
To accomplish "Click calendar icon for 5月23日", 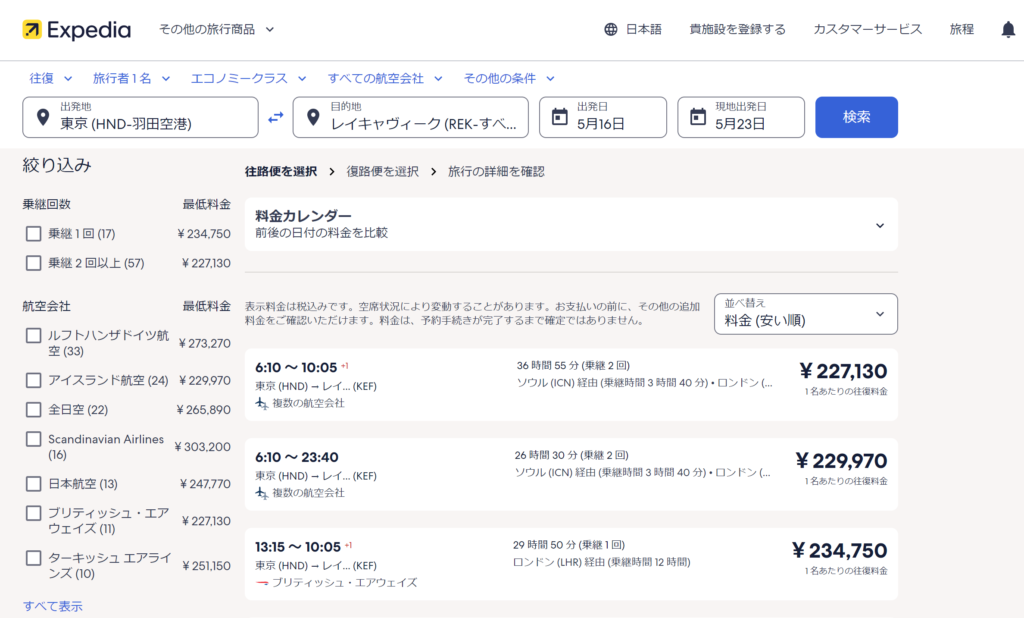I will click(698, 117).
